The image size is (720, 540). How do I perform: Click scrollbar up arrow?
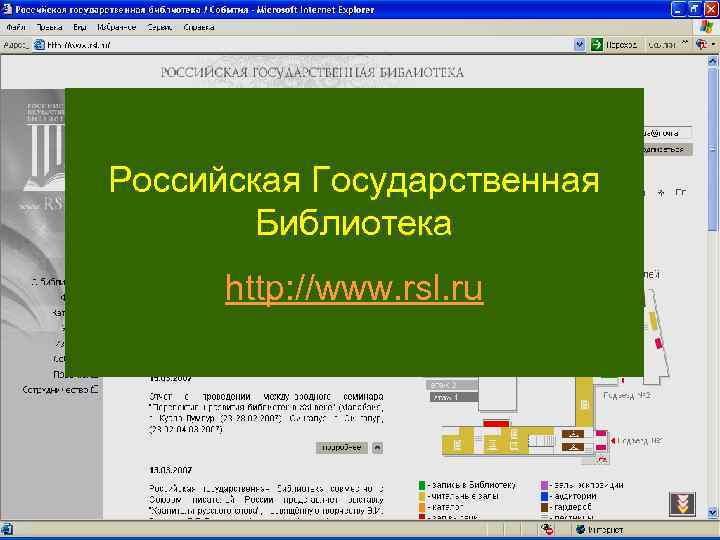pyautogui.click(x=713, y=61)
